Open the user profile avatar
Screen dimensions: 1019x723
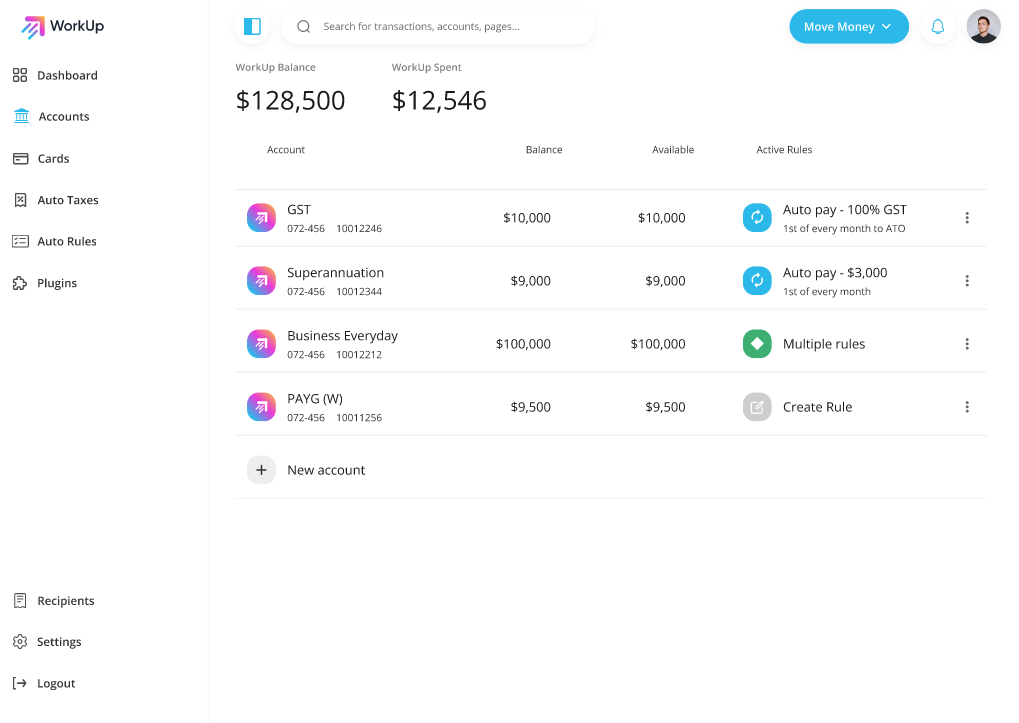[983, 27]
